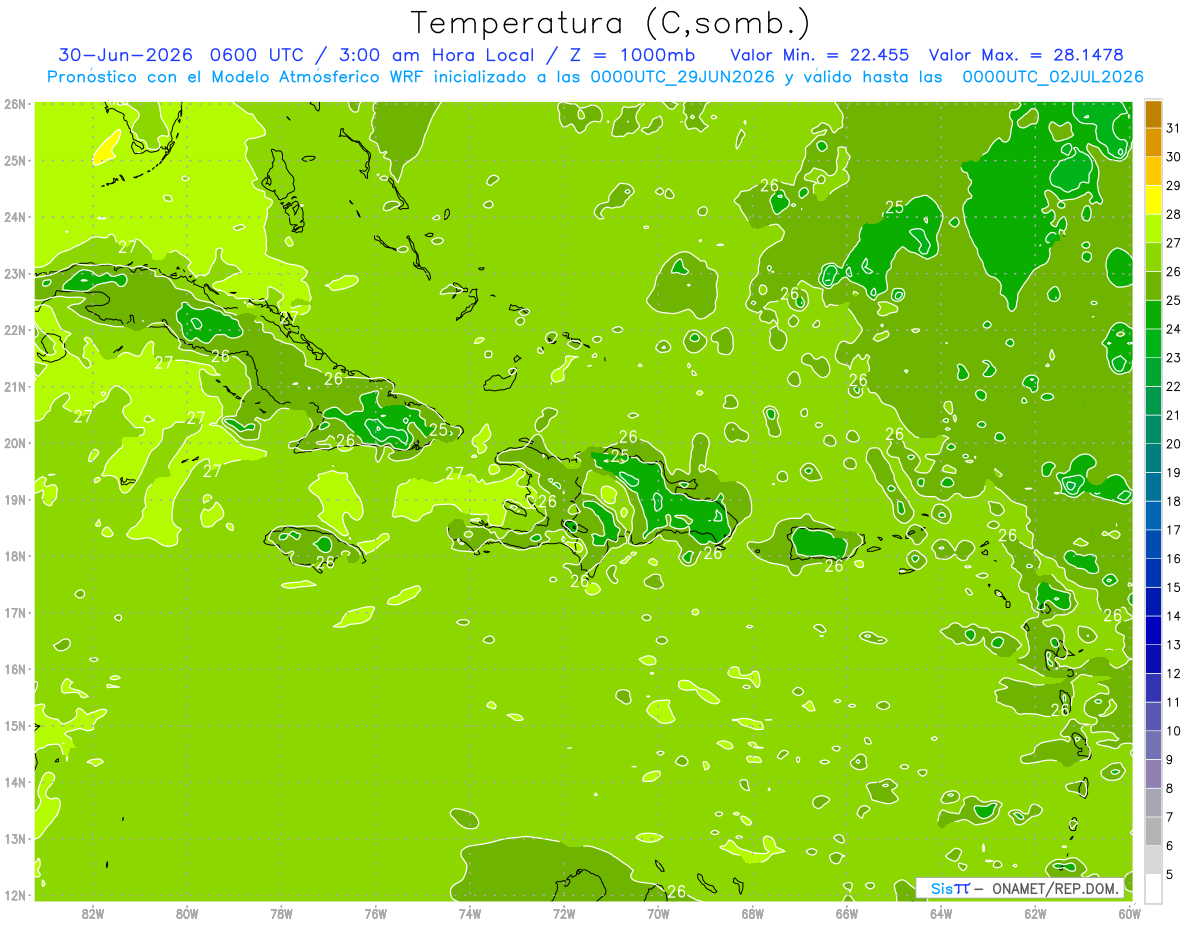Select the 'Valor Min. = 22.455' readout

point(819,55)
